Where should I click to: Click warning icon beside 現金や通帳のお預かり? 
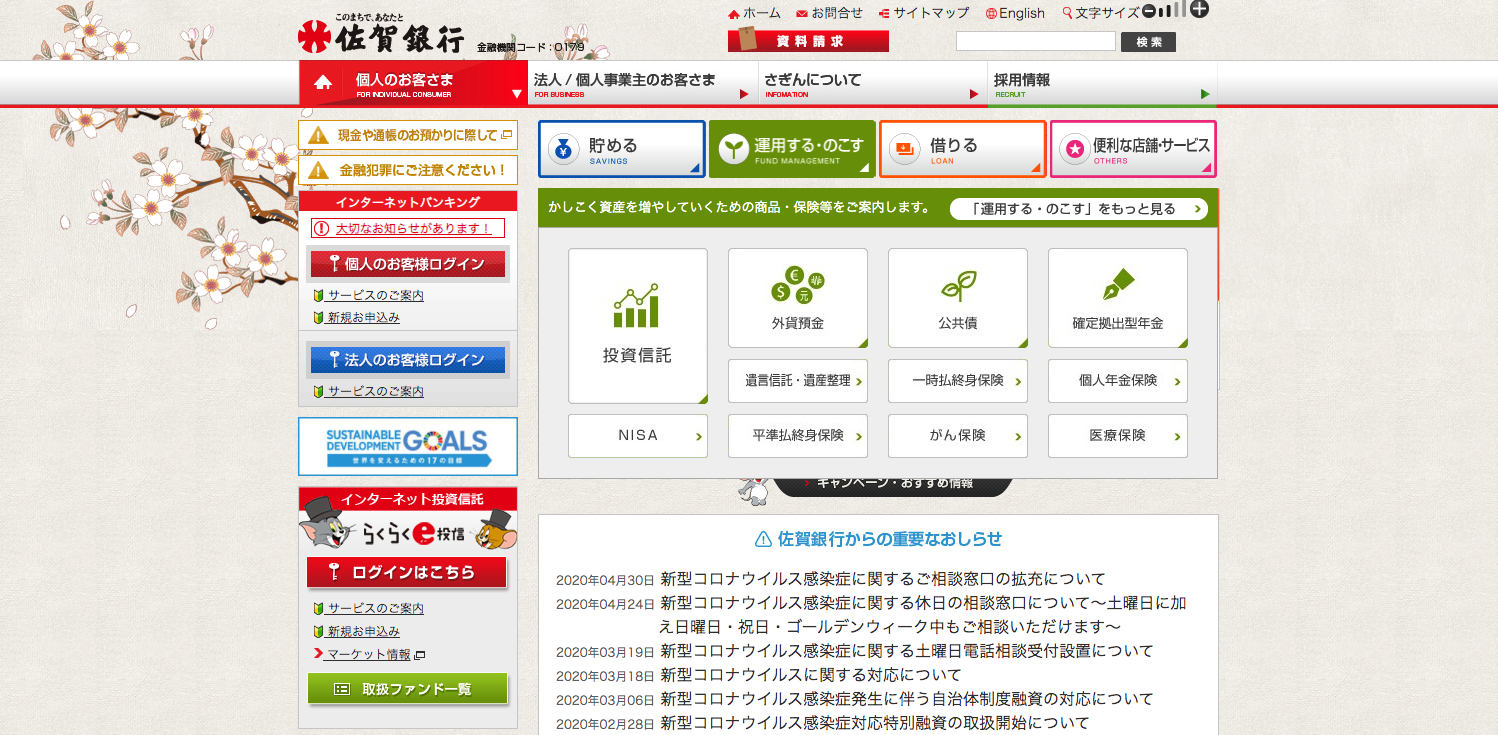[x=319, y=135]
